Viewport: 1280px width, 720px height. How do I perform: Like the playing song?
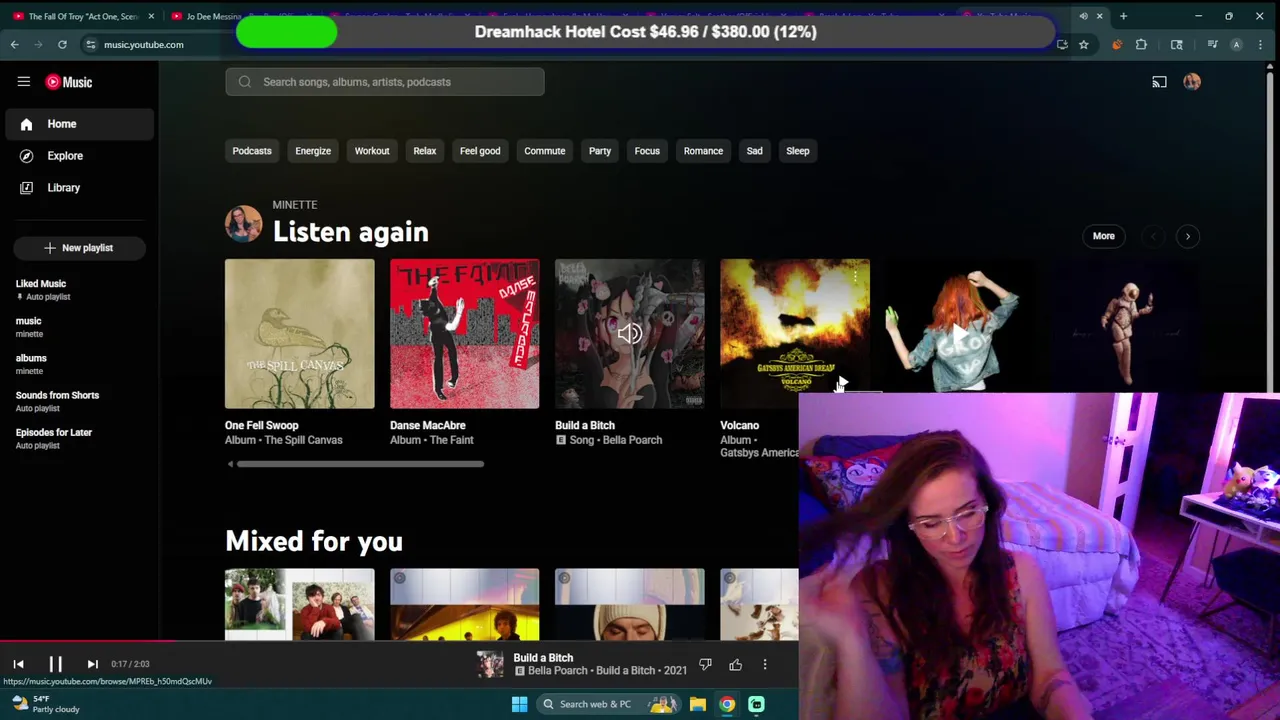tap(736, 665)
